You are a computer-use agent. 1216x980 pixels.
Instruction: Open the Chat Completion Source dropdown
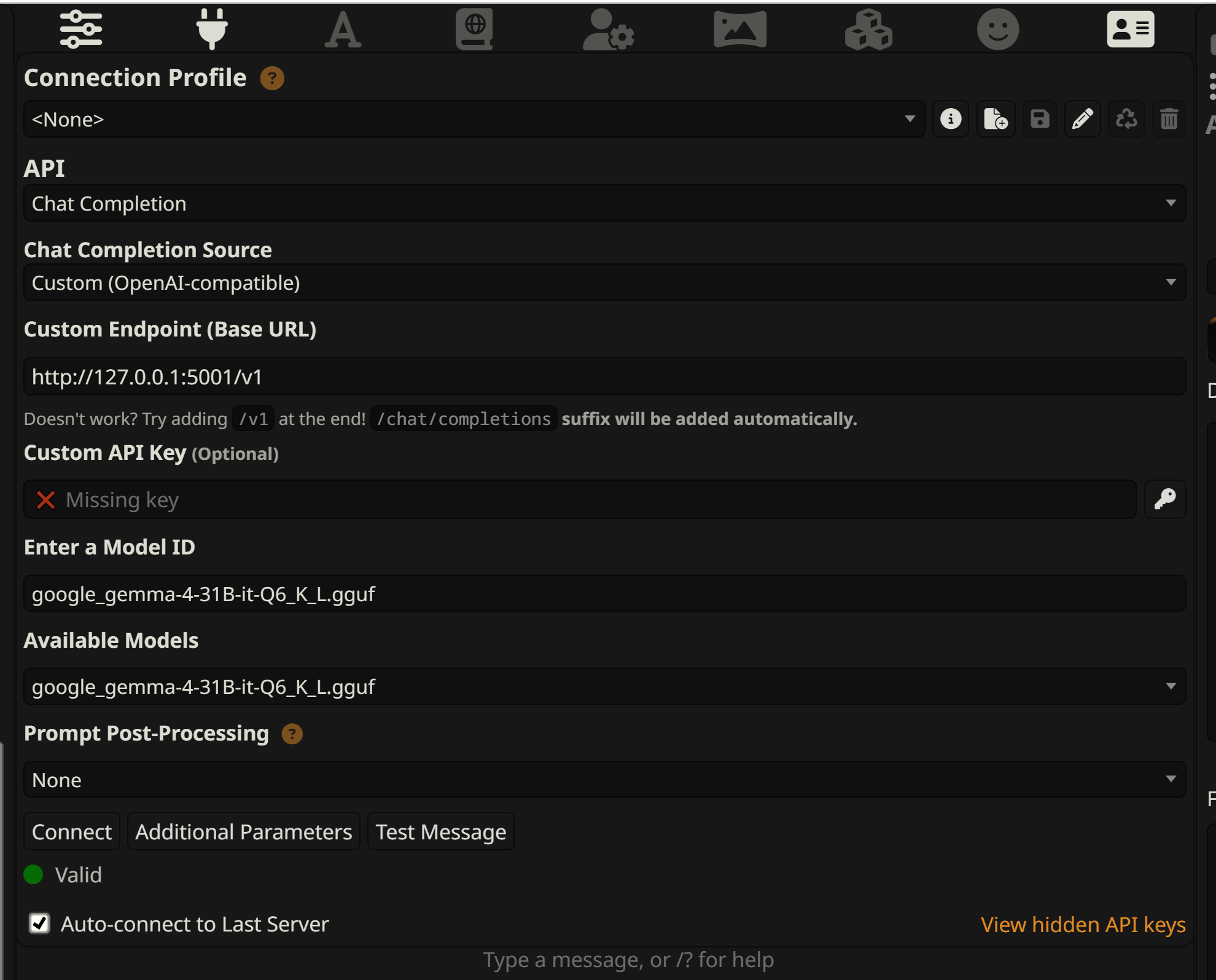pos(604,282)
